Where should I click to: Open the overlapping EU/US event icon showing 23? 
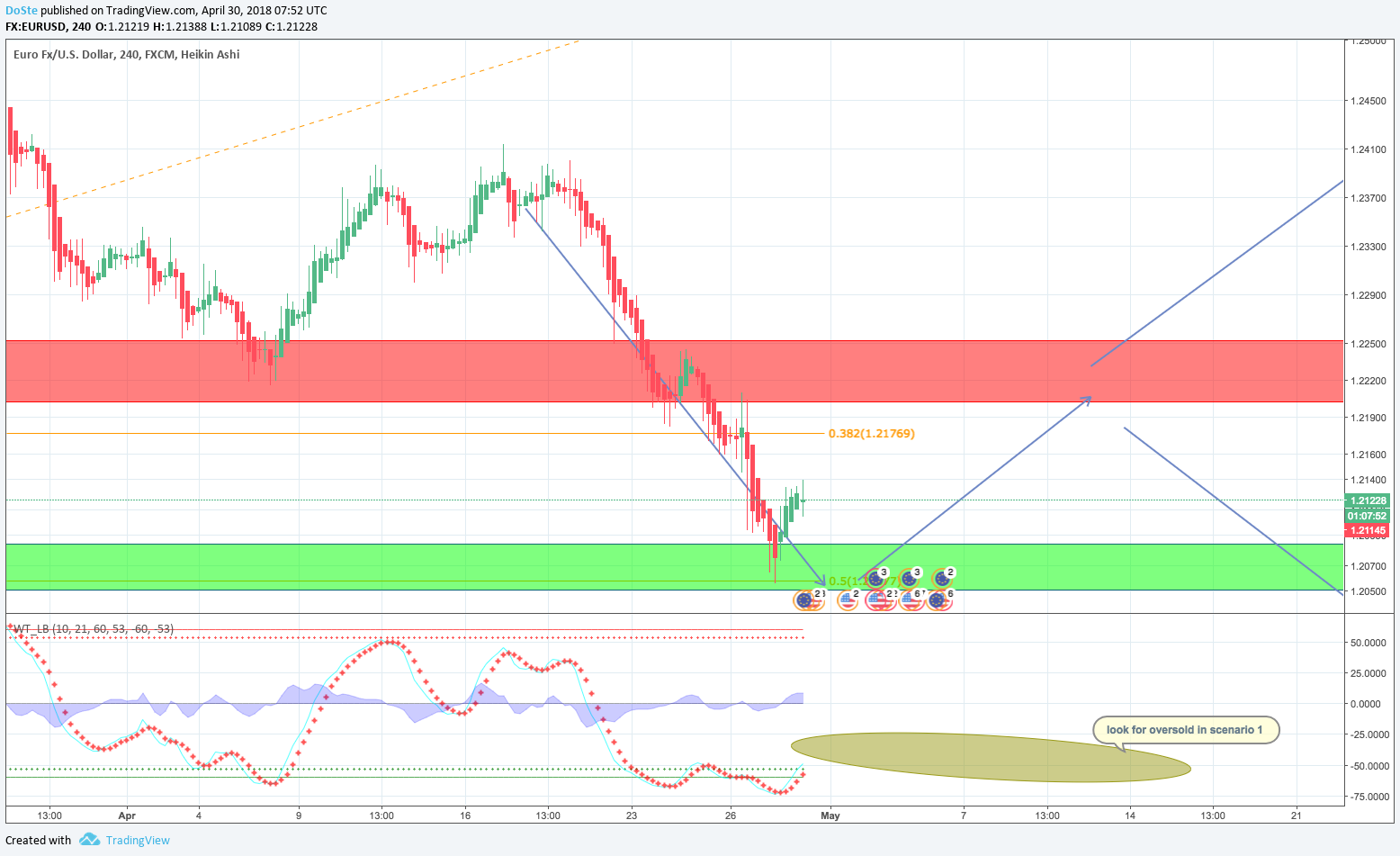809,600
